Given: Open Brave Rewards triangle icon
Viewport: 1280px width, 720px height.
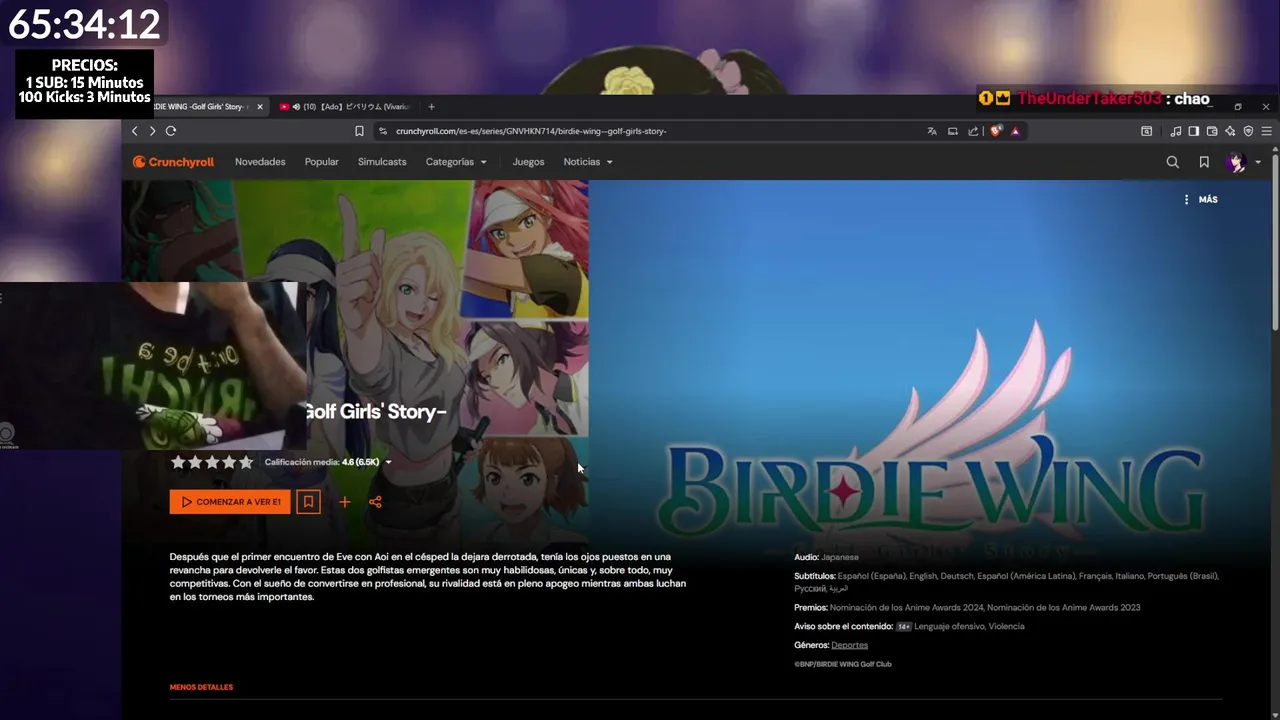Looking at the screenshot, I should pyautogui.click(x=1015, y=131).
